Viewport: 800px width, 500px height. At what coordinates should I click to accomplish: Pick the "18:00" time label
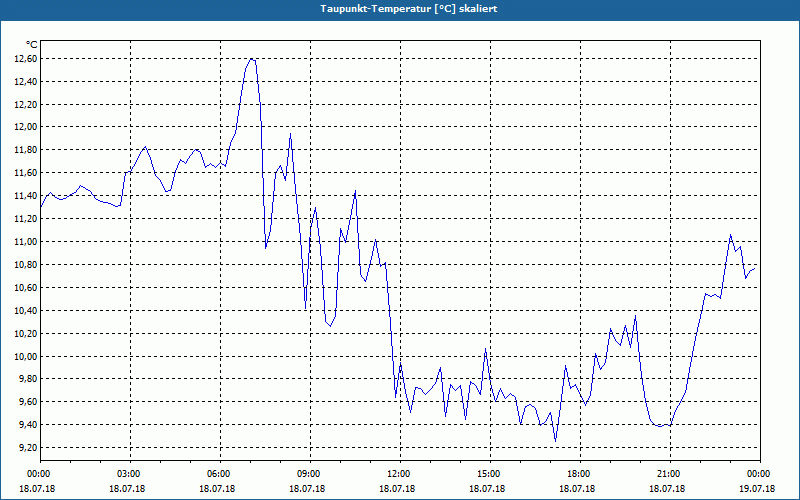click(x=581, y=474)
